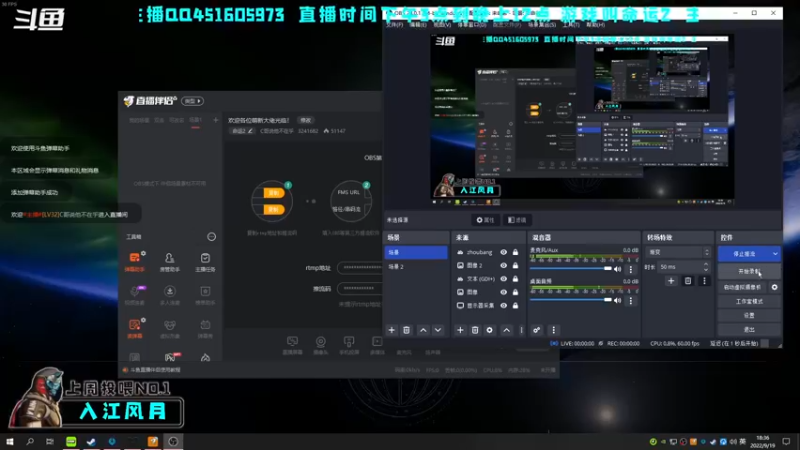Open the 麦克风/Aux channel options menu
800x450 pixels.
click(x=631, y=269)
